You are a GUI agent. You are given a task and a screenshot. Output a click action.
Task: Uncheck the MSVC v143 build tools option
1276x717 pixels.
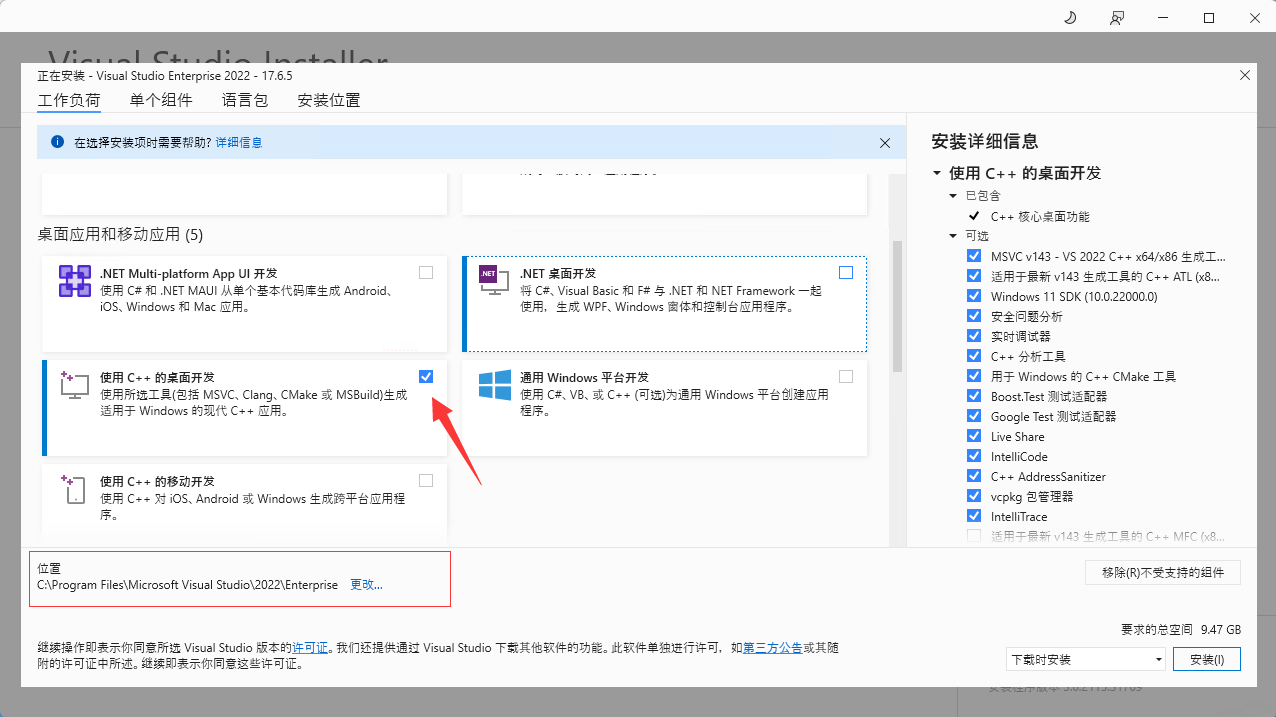974,256
